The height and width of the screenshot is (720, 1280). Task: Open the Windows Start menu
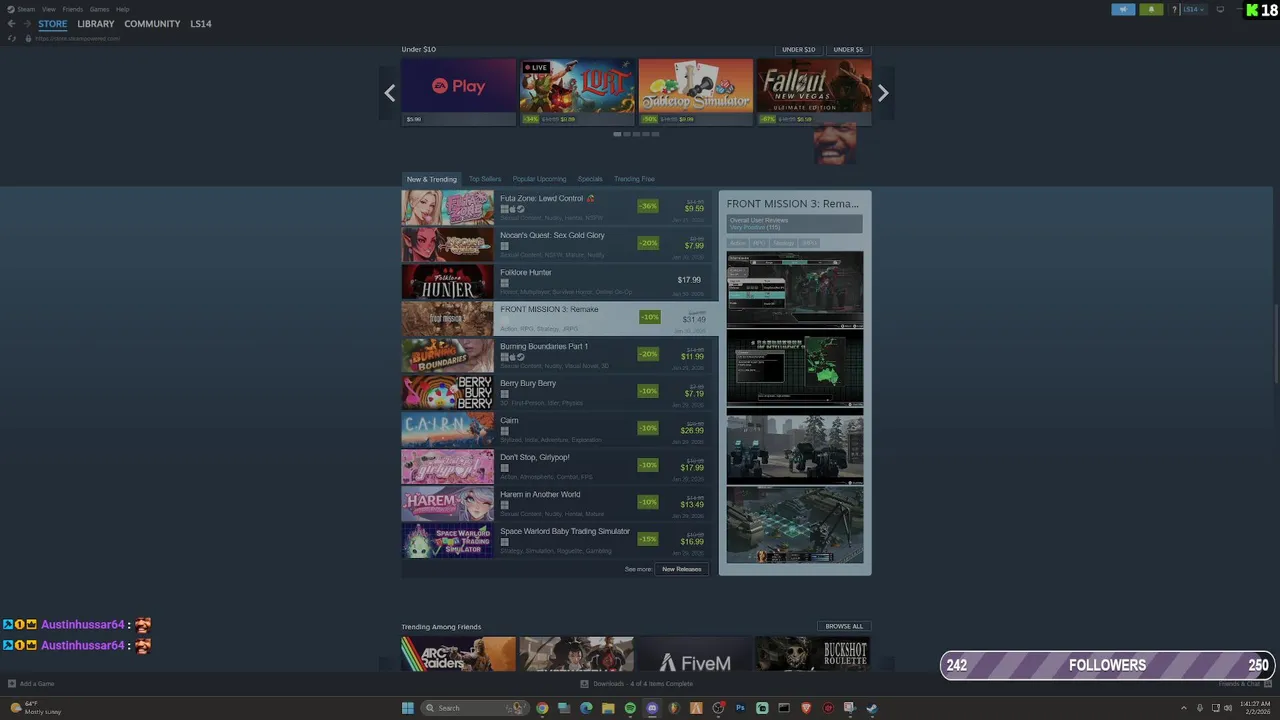click(408, 708)
